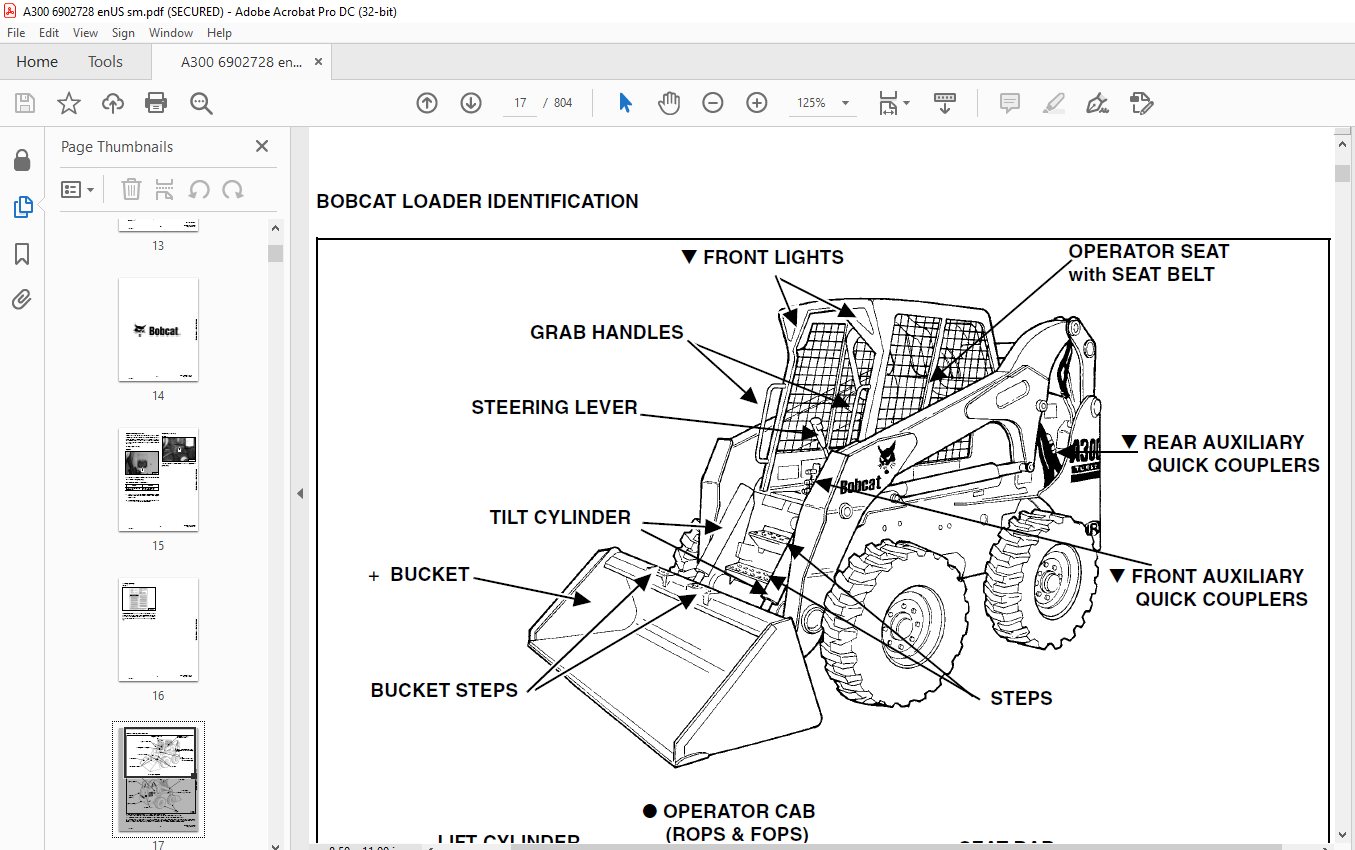Click the 804 total pages text
Image resolution: width=1355 pixels, height=850 pixels.
pos(563,103)
